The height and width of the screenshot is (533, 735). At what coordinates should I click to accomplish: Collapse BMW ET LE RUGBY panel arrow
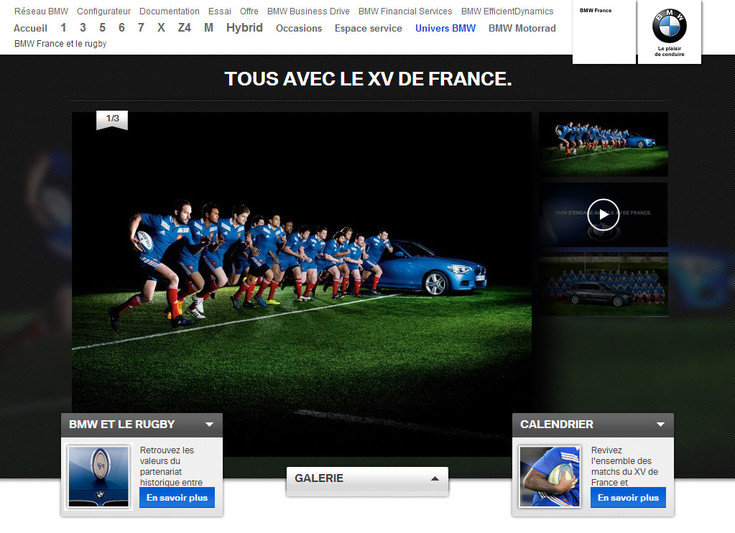pyautogui.click(x=209, y=424)
